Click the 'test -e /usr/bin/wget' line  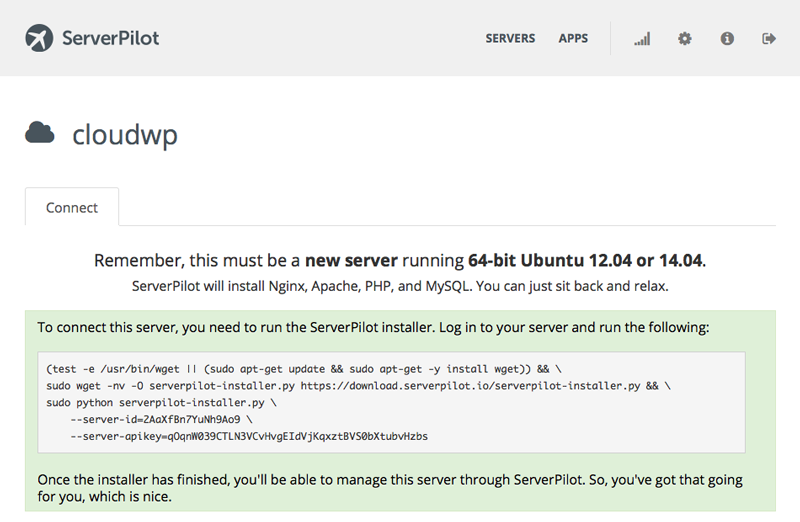pos(304,369)
